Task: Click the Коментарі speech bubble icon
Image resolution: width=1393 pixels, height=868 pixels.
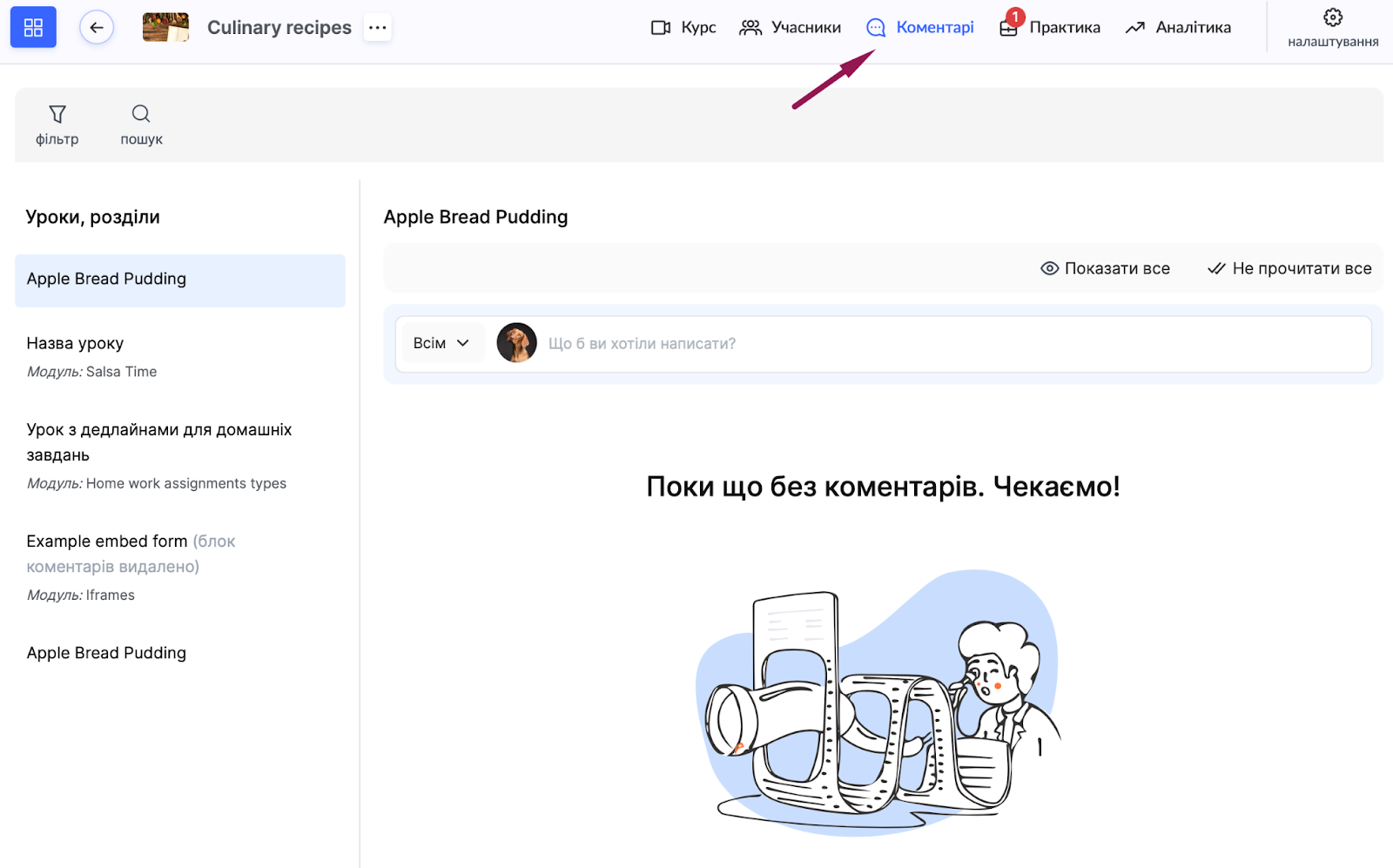Action: pos(876,28)
